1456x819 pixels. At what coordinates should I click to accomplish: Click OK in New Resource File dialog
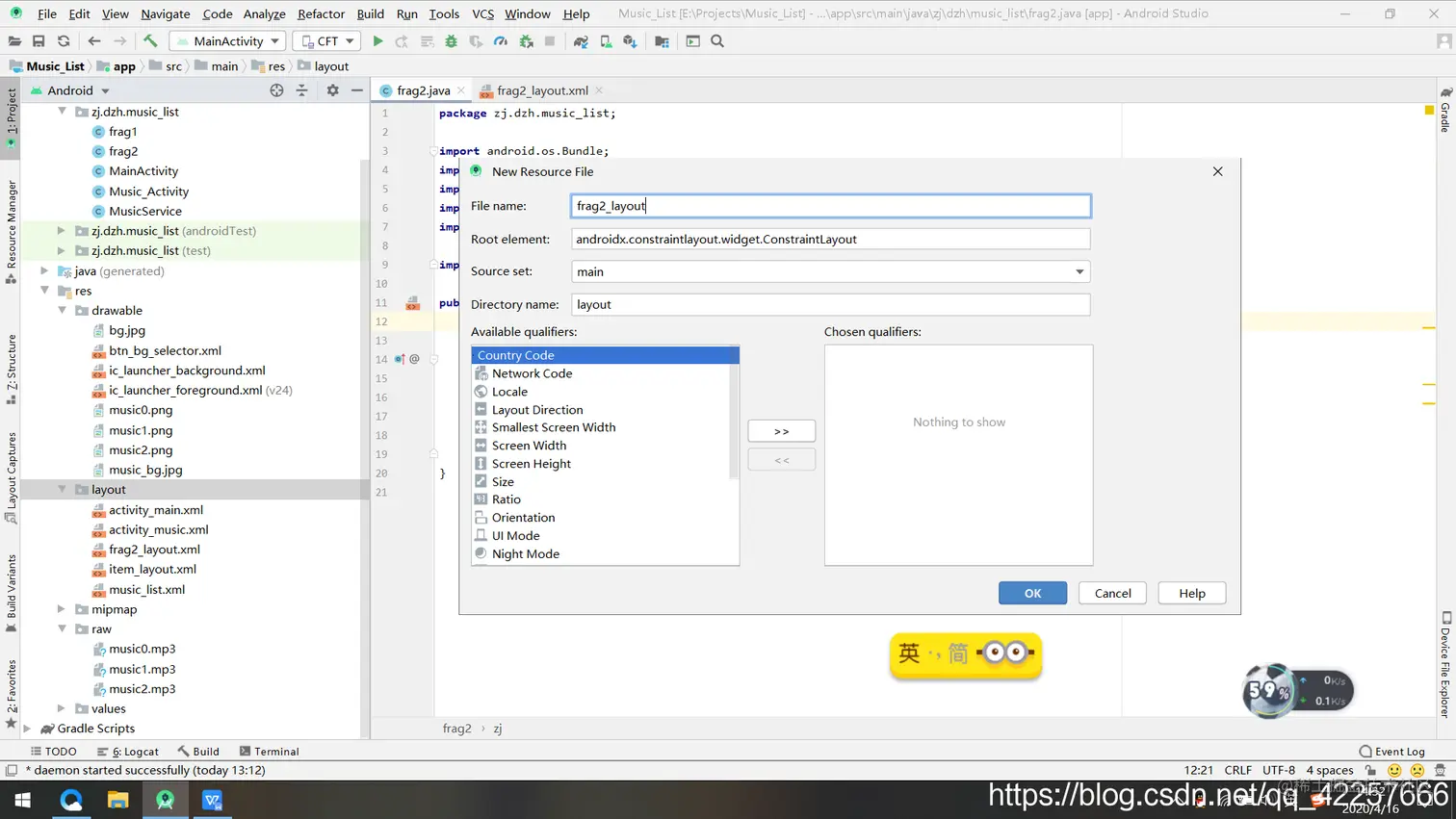[1032, 593]
